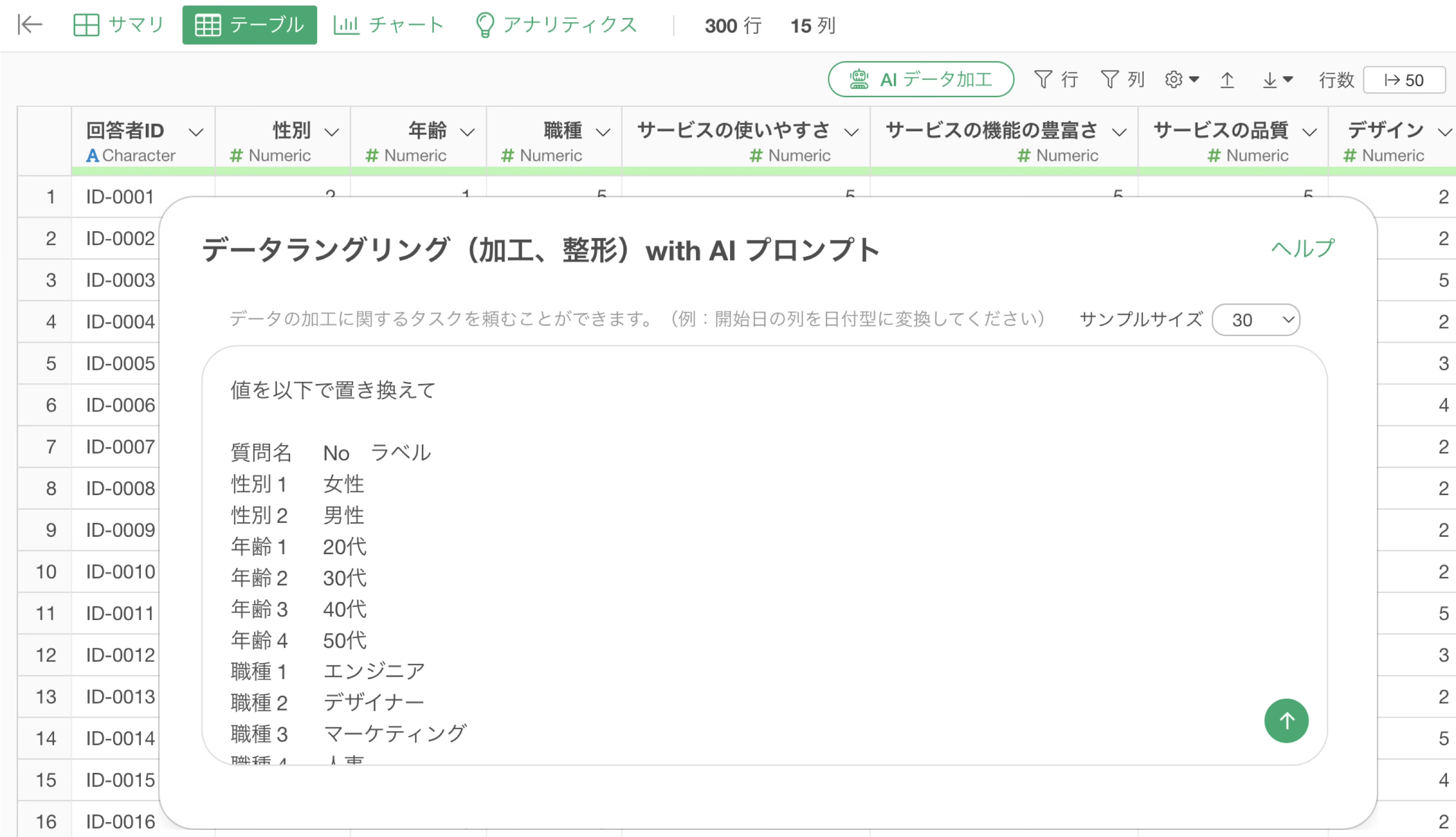Image resolution: width=1456 pixels, height=837 pixels.
Task: Select the テーブル tab
Action: [x=250, y=25]
